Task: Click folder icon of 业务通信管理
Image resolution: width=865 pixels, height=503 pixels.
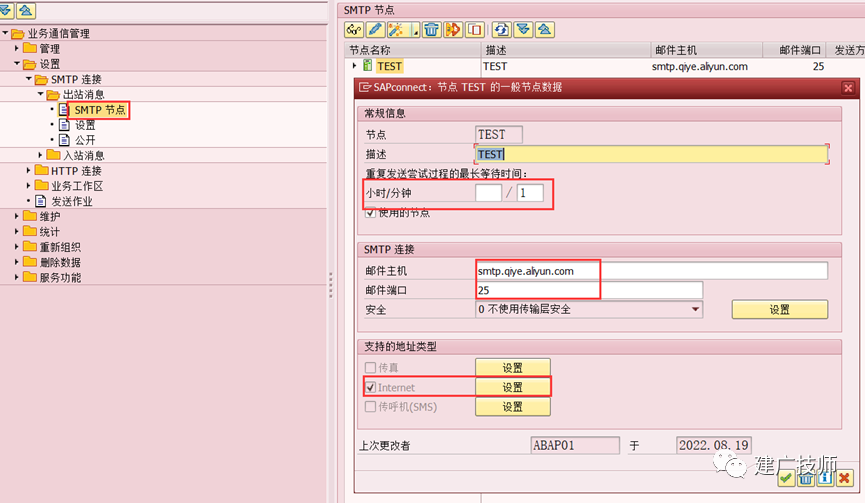Action: click(18, 34)
